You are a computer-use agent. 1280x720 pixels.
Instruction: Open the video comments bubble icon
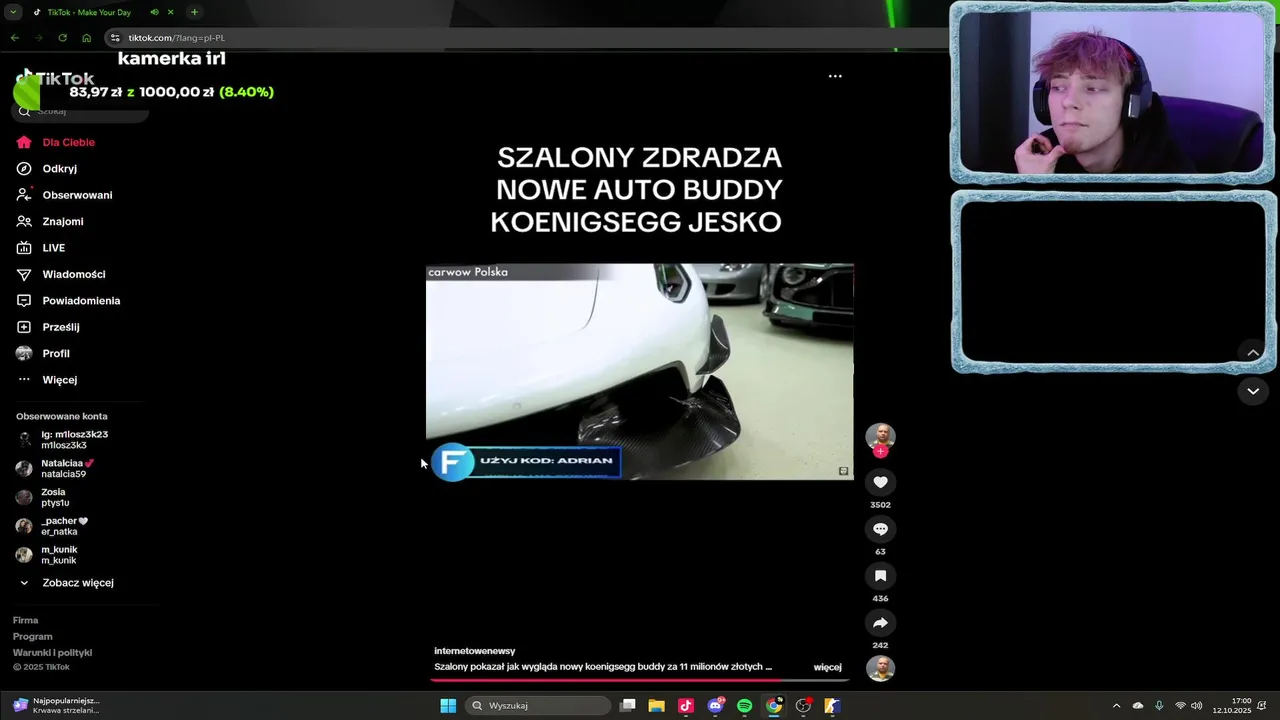(880, 529)
